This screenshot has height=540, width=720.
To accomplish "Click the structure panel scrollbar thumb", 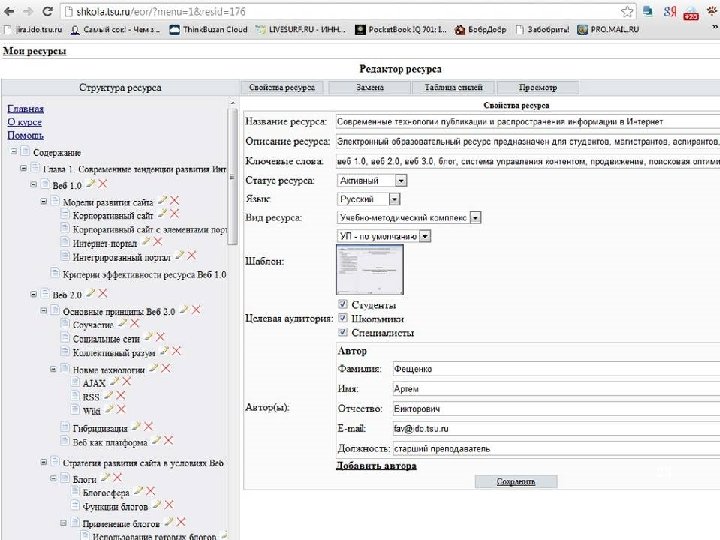I will pyautogui.click(x=232, y=177).
